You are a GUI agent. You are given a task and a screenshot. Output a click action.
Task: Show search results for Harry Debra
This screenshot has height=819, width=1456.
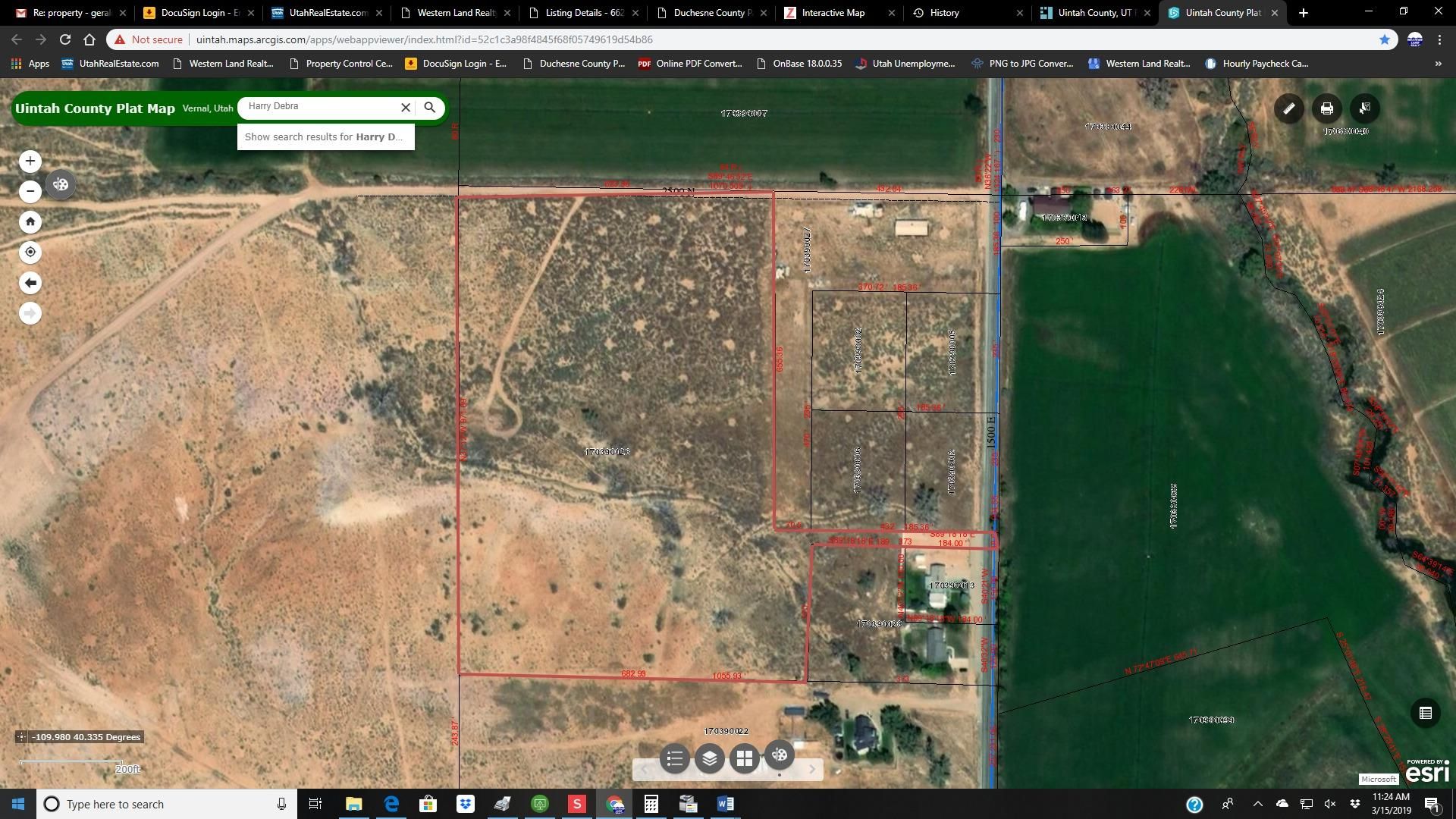click(325, 136)
